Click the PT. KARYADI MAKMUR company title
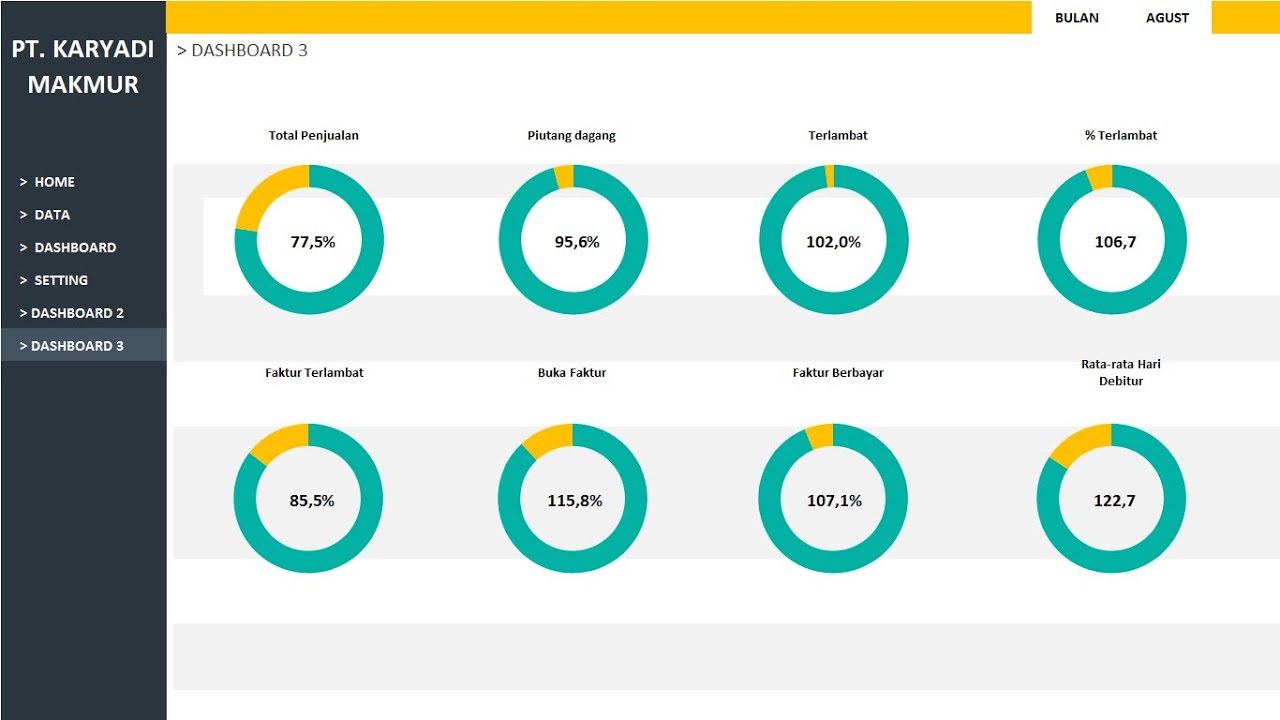The height and width of the screenshot is (720, 1280). click(83, 67)
